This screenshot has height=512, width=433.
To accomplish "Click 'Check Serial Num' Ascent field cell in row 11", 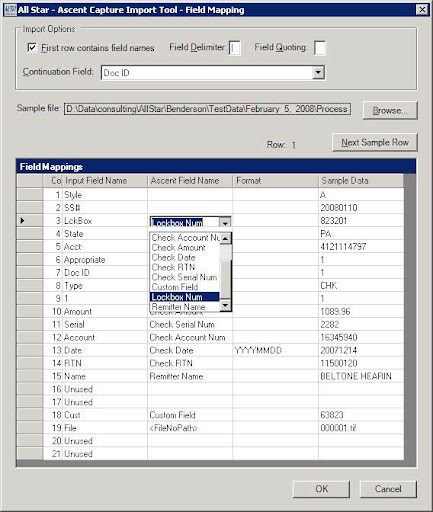I will click(x=190, y=325).
